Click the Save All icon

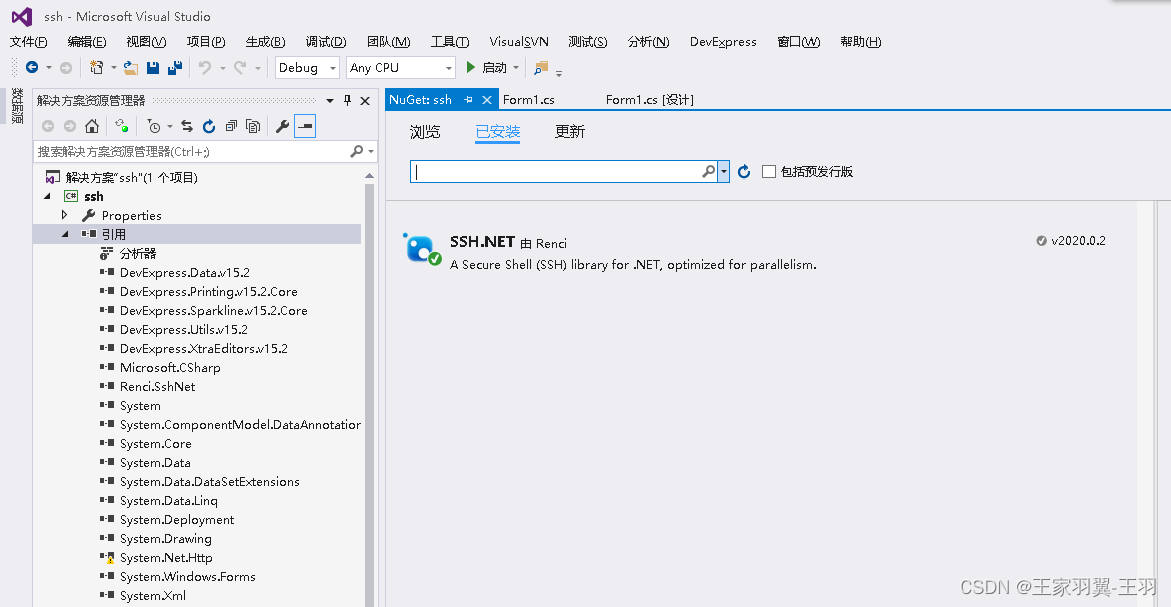tap(175, 67)
